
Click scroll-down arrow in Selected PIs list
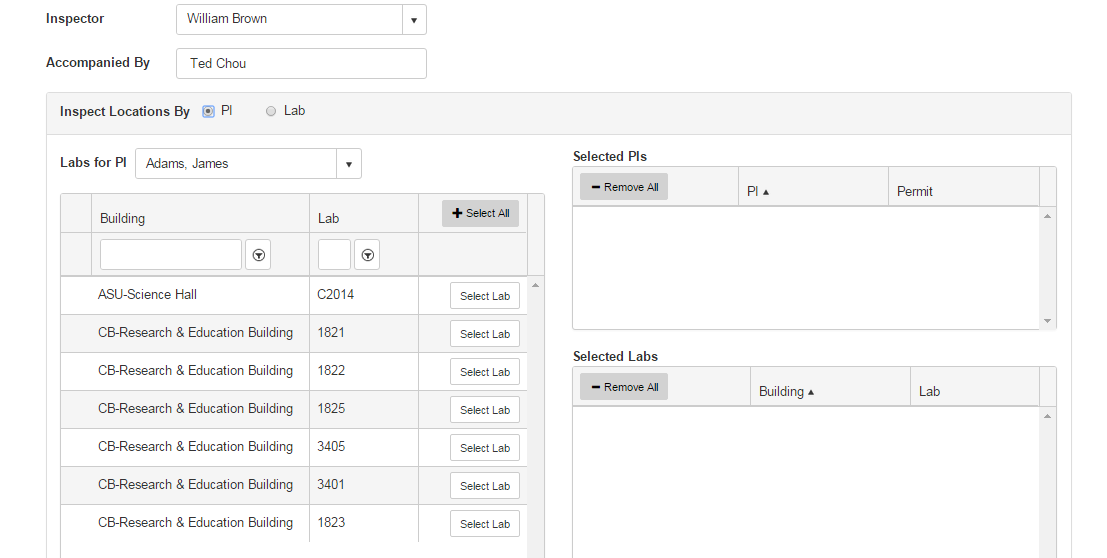pyautogui.click(x=1048, y=321)
